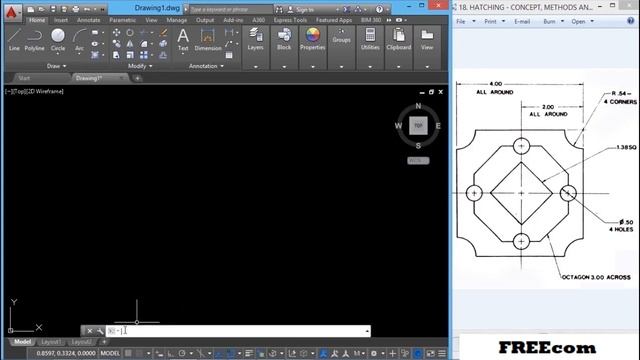This screenshot has width=640, height=360.
Task: Select the Text annotation tool
Action: pos(183,40)
